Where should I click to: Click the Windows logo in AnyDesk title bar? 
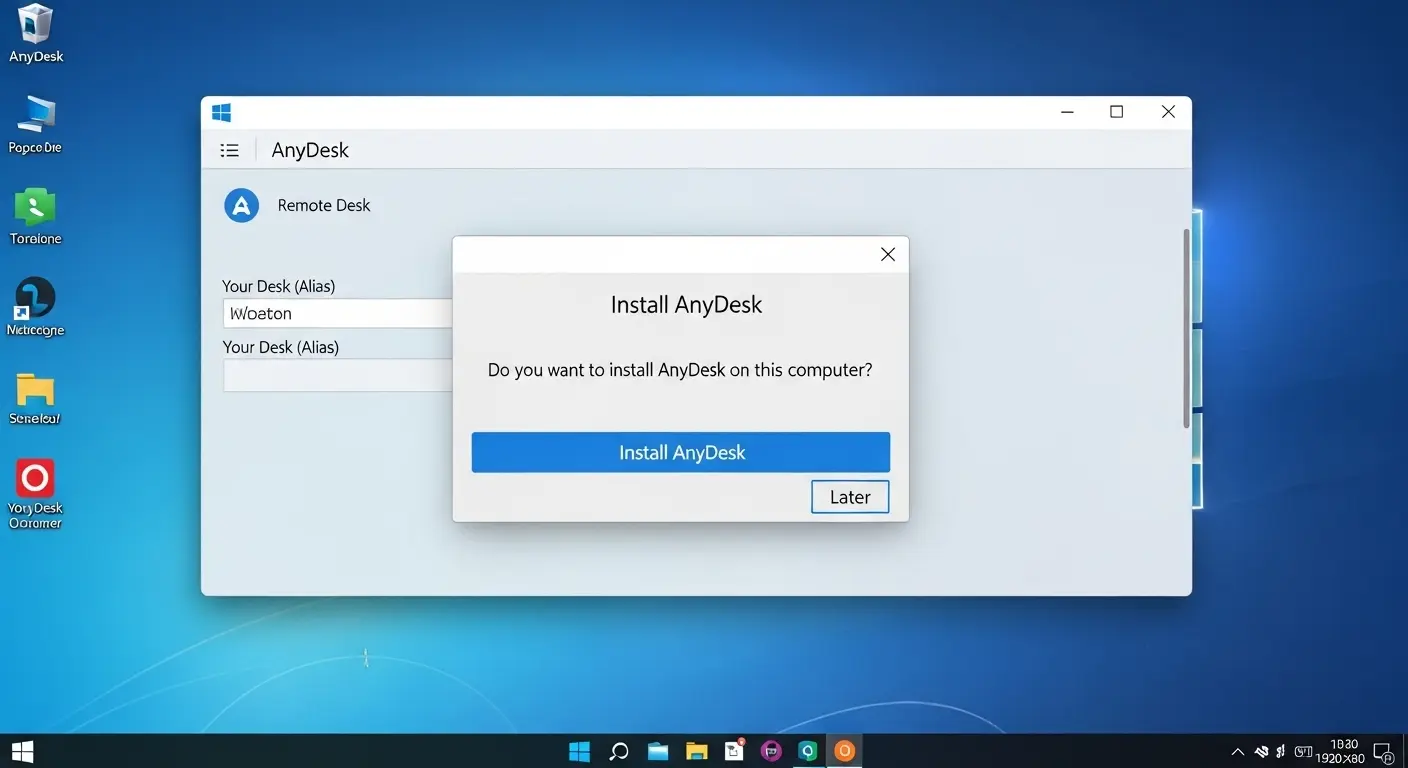click(222, 113)
